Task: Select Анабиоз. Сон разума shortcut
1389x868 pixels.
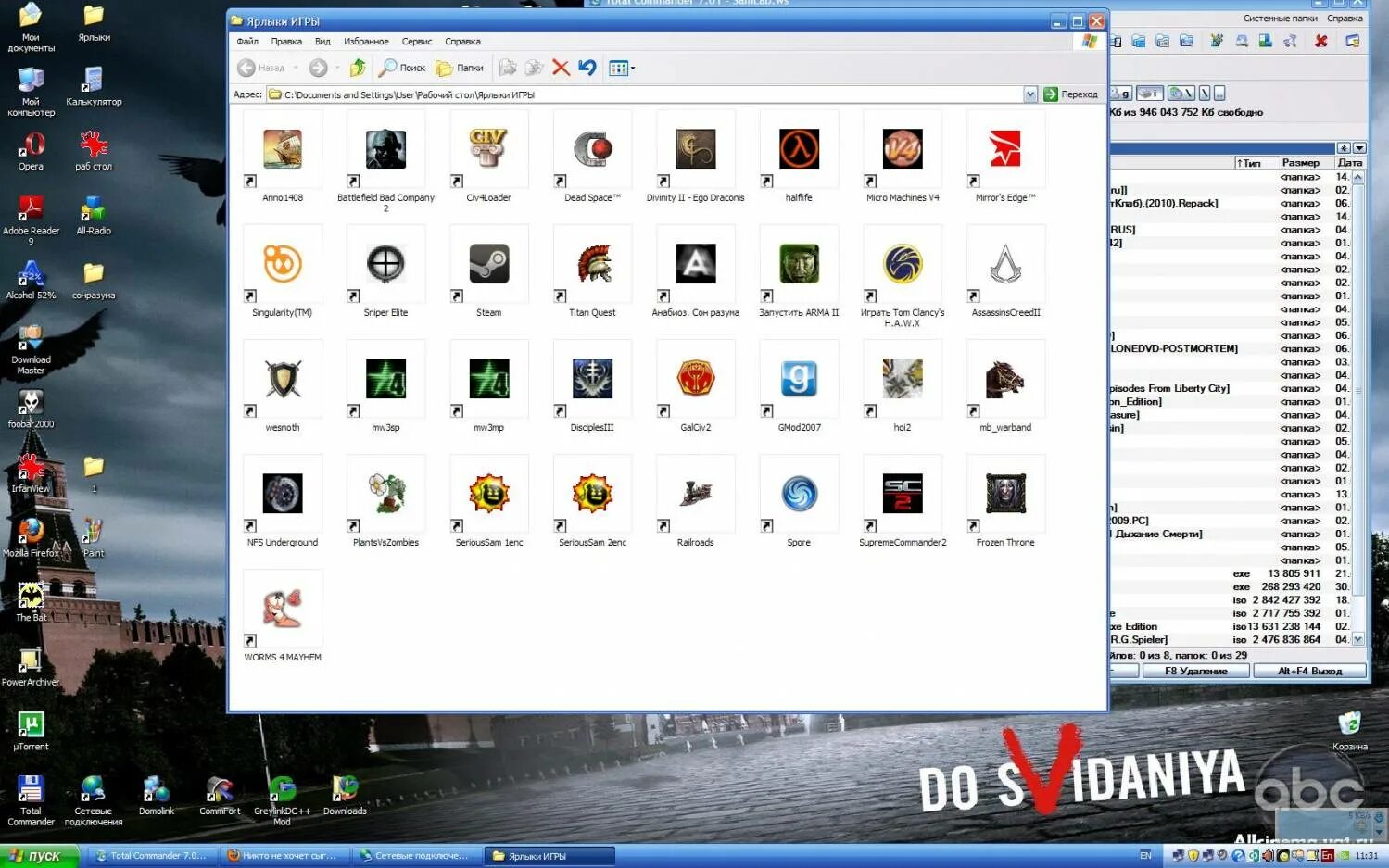Action: click(695, 264)
